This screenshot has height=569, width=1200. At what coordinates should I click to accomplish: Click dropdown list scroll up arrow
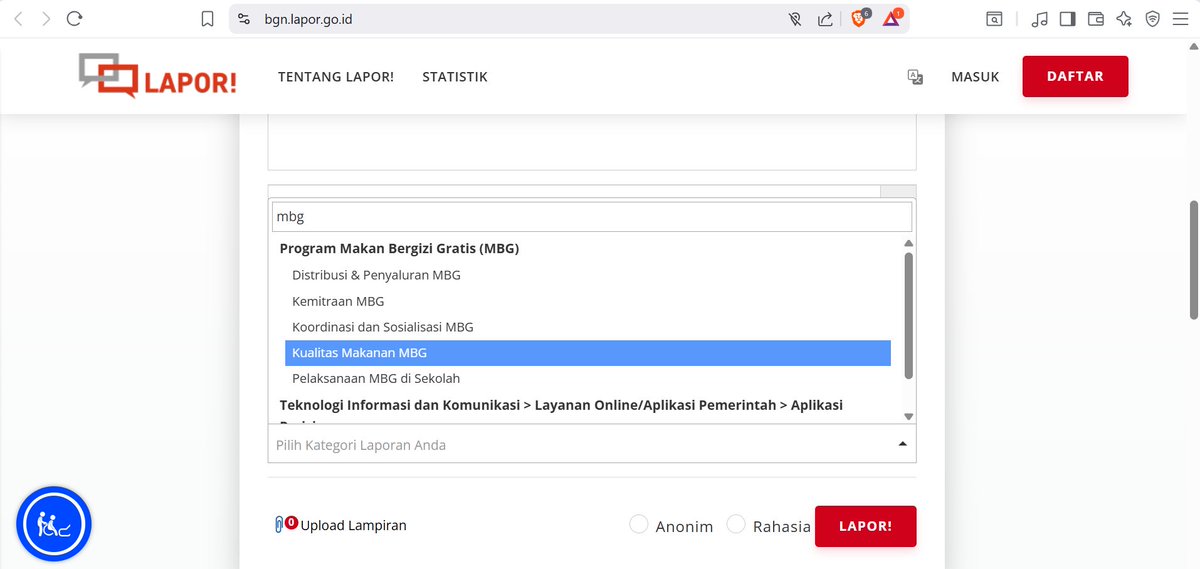point(908,243)
